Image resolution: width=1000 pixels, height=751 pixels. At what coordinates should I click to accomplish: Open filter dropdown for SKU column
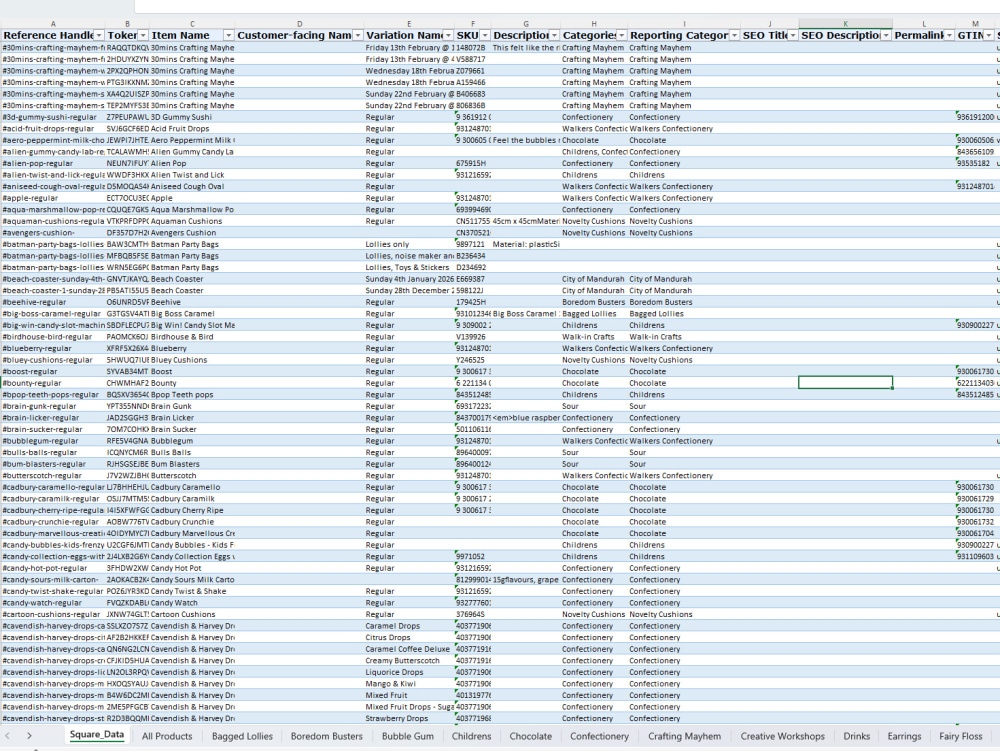[485, 36]
